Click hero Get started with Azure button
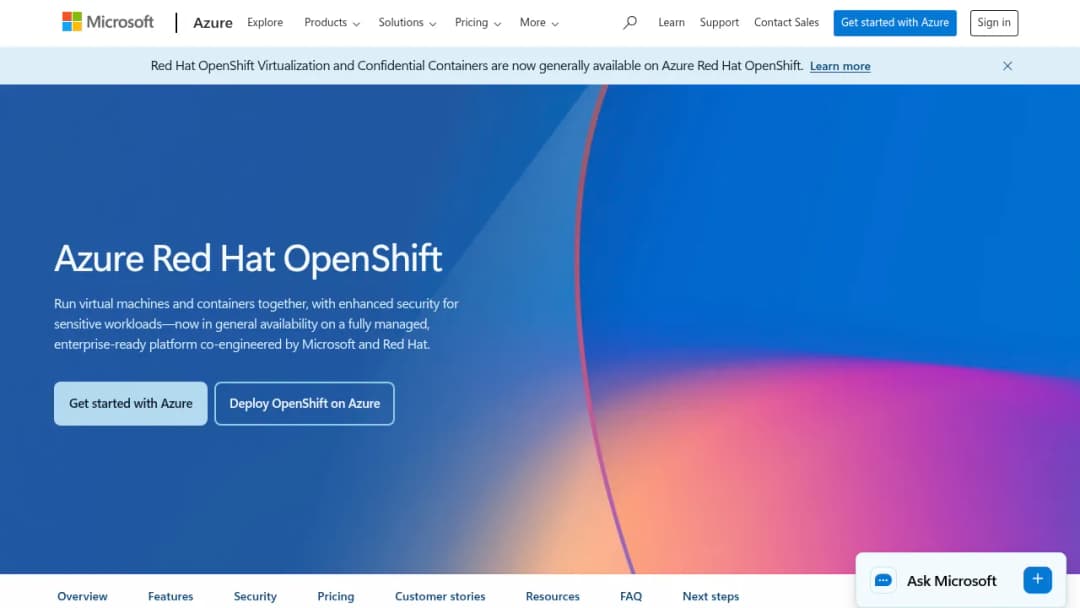The width and height of the screenshot is (1080, 608). (130, 403)
